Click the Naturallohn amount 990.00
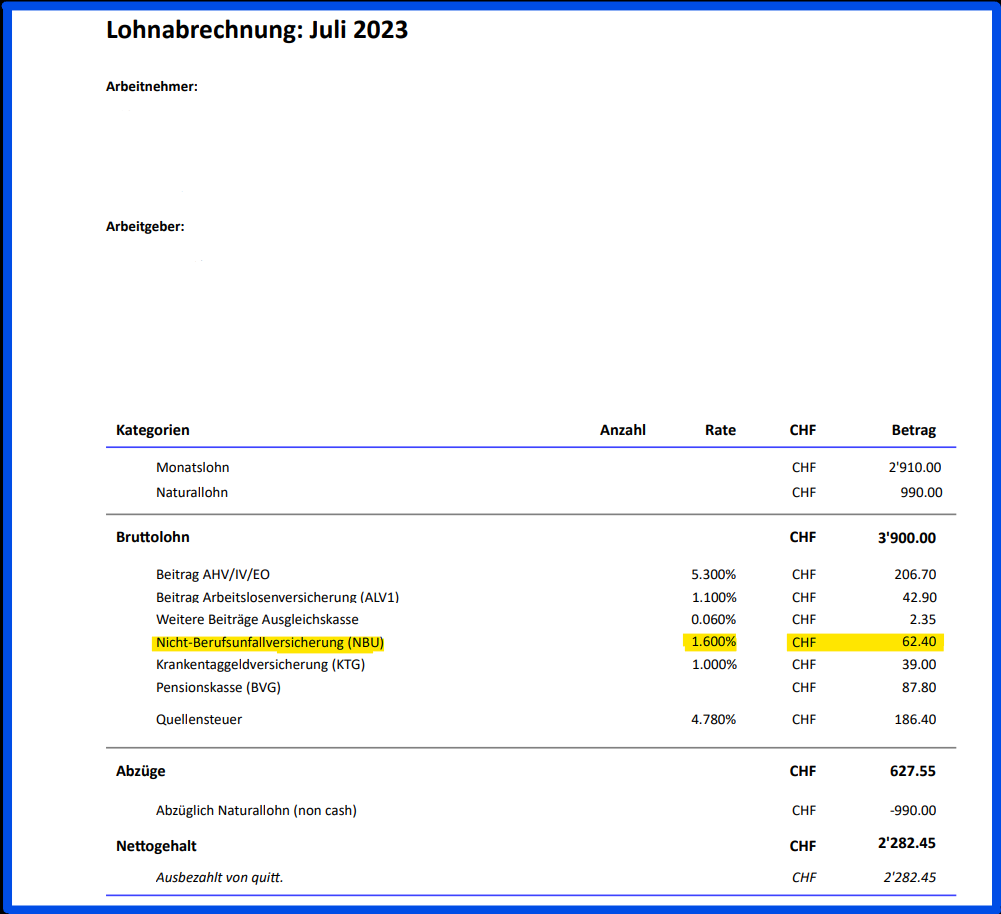Viewport: 1001px width, 914px height. (918, 492)
